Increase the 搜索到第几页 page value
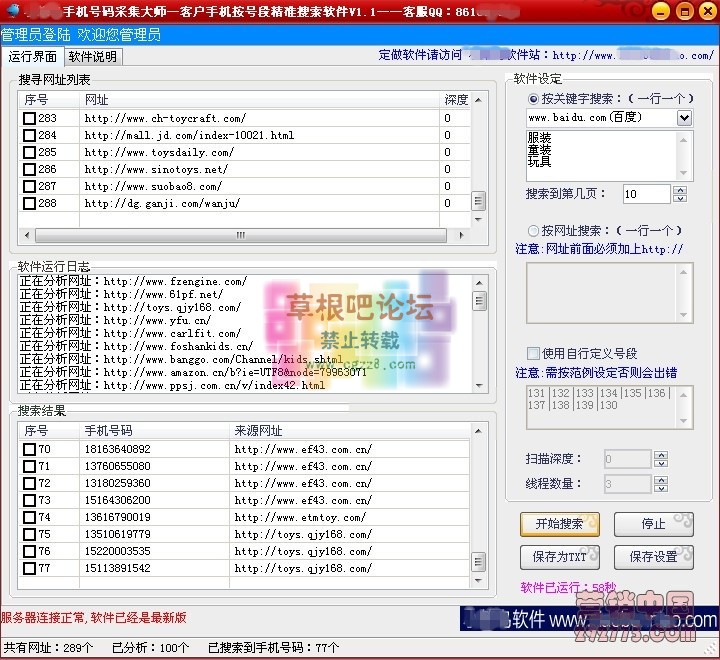Image resolution: width=720 pixels, height=660 pixels. click(680, 190)
